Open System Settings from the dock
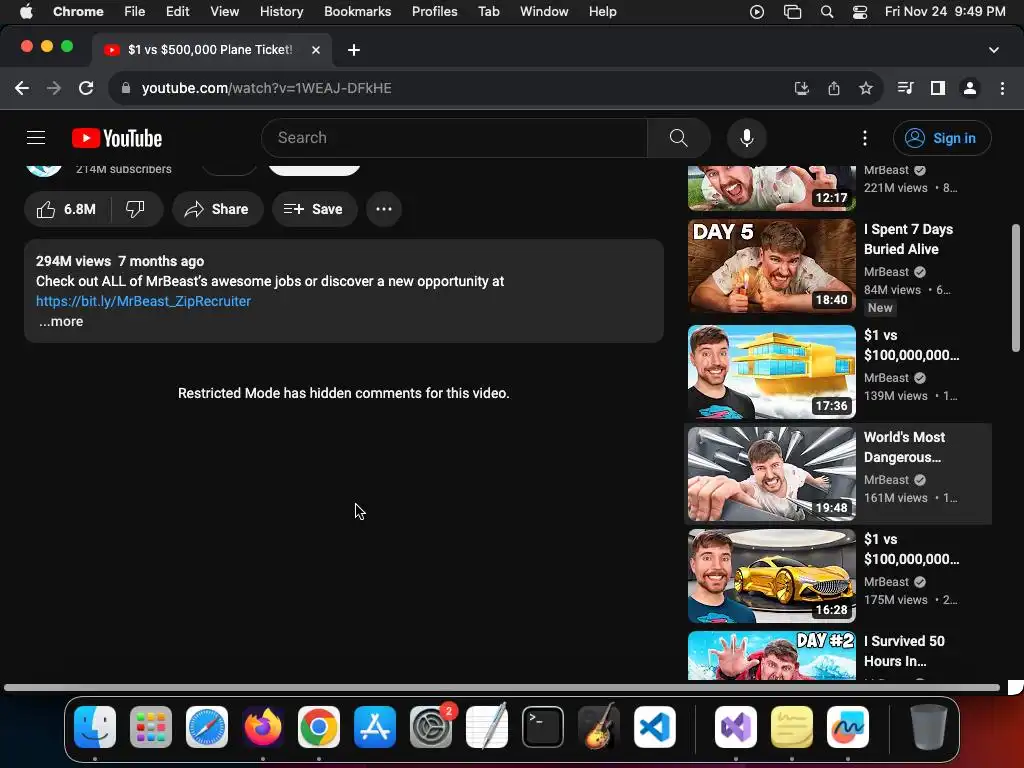1024x768 pixels. click(x=431, y=727)
